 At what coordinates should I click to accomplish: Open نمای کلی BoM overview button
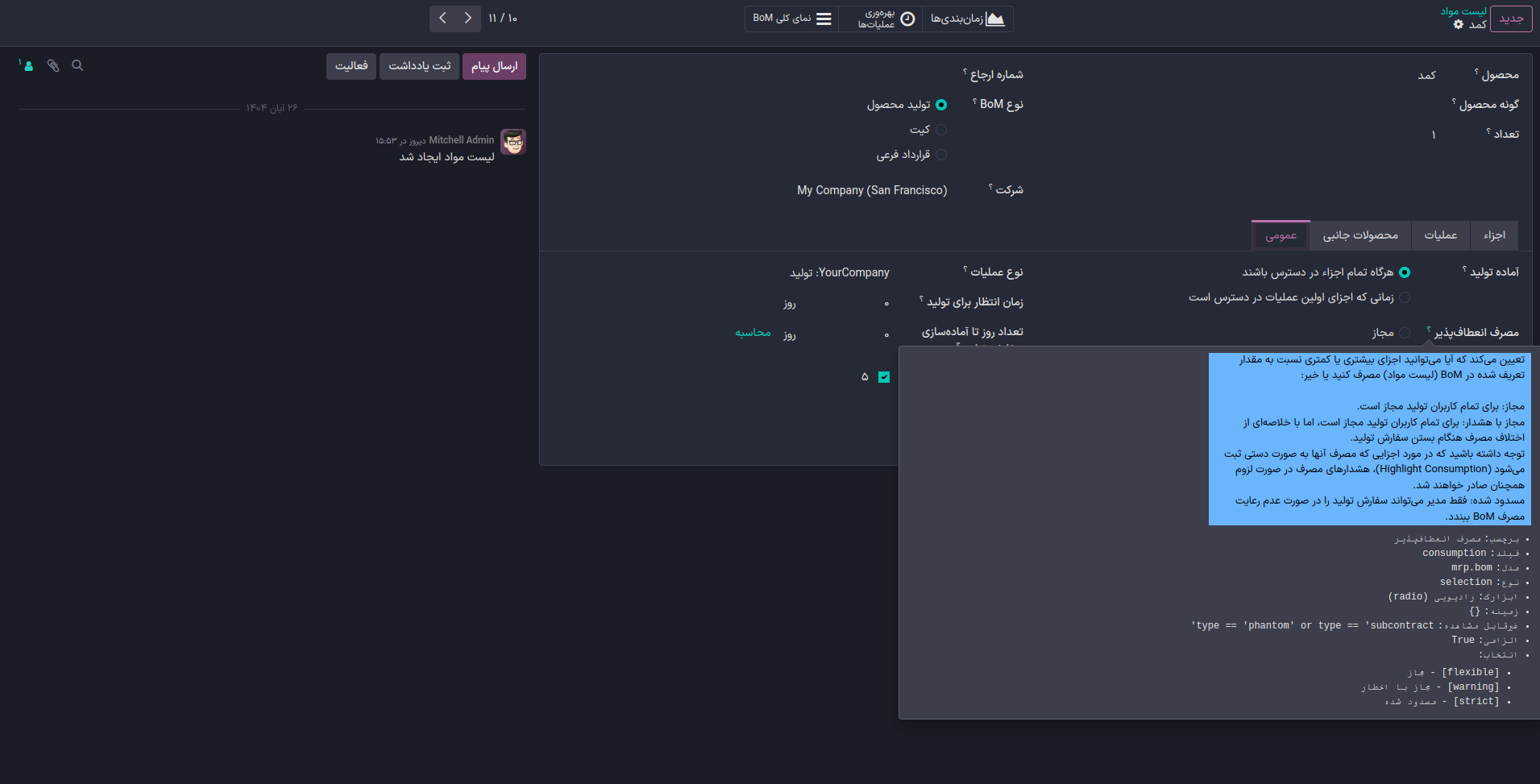(791, 19)
